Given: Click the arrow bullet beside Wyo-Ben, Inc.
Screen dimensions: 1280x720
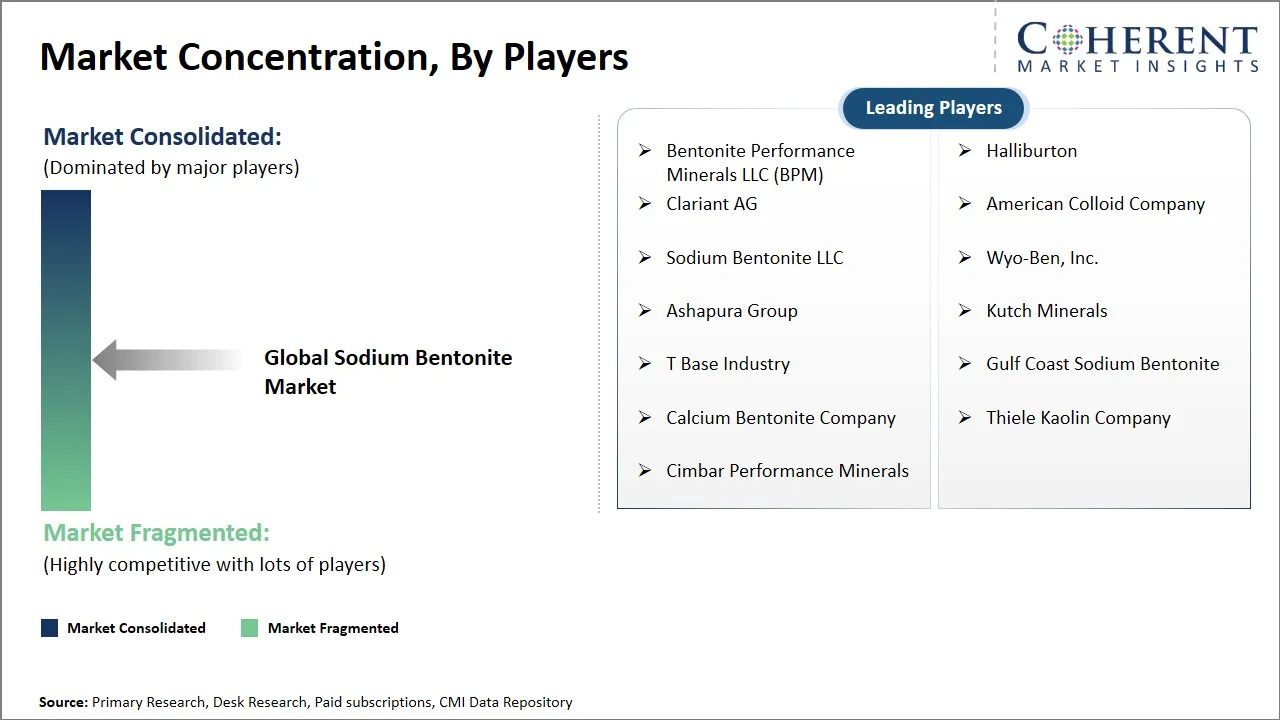Looking at the screenshot, I should click(965, 258).
